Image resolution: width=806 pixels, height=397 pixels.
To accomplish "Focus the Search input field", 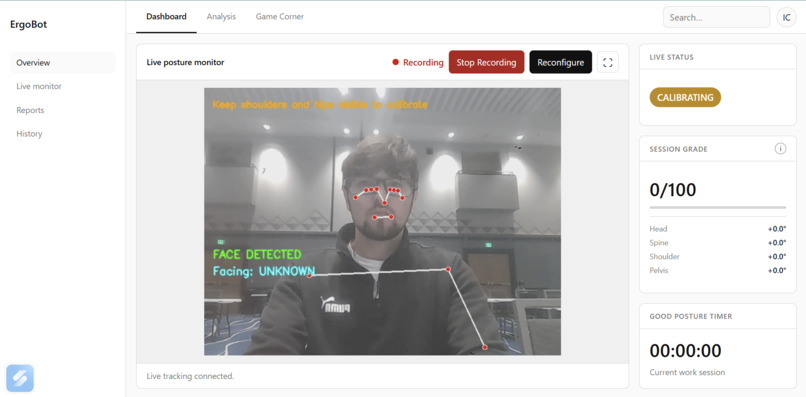I will 717,17.
